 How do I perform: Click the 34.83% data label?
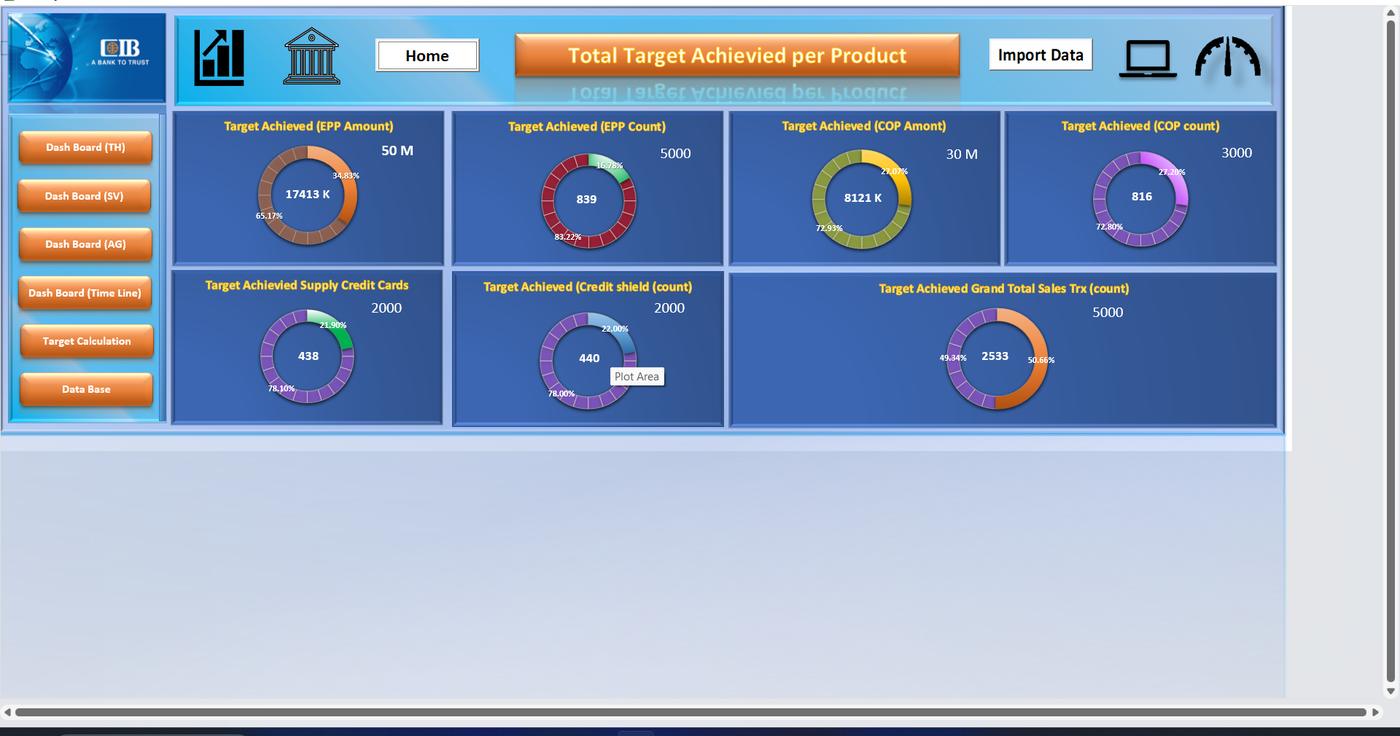[346, 176]
